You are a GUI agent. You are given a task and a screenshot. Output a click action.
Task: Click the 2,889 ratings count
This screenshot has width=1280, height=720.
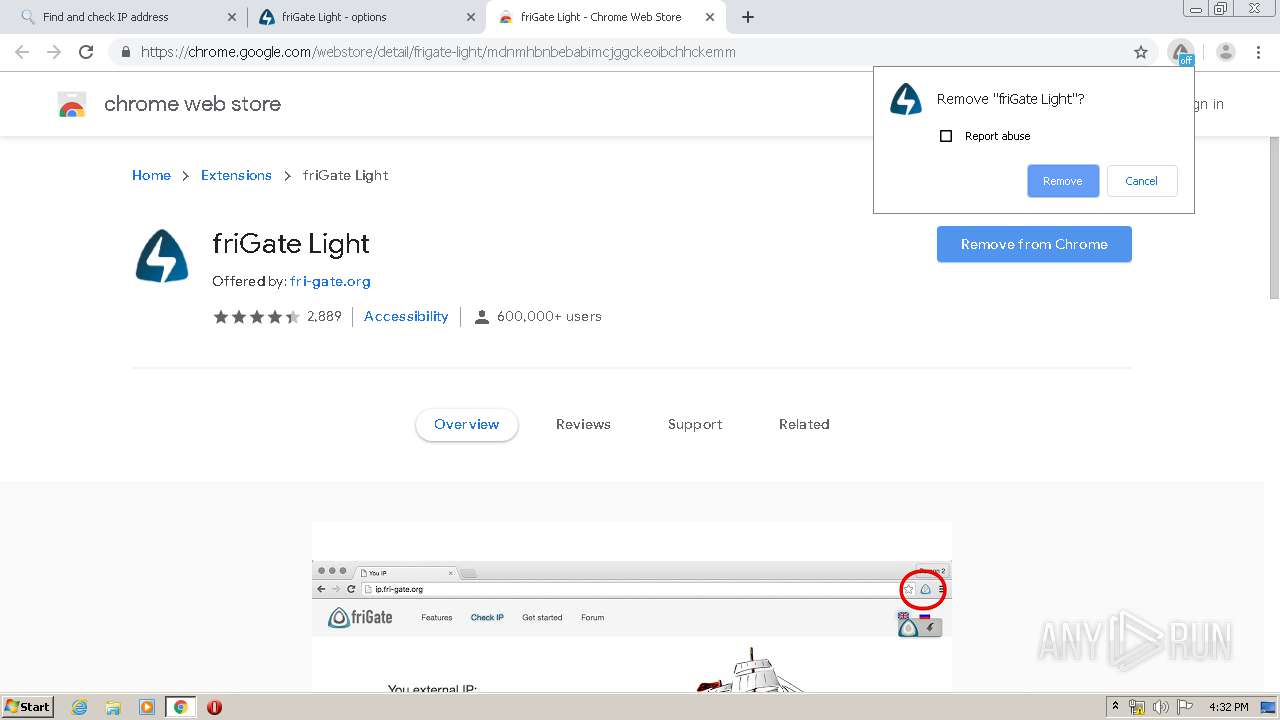324,317
